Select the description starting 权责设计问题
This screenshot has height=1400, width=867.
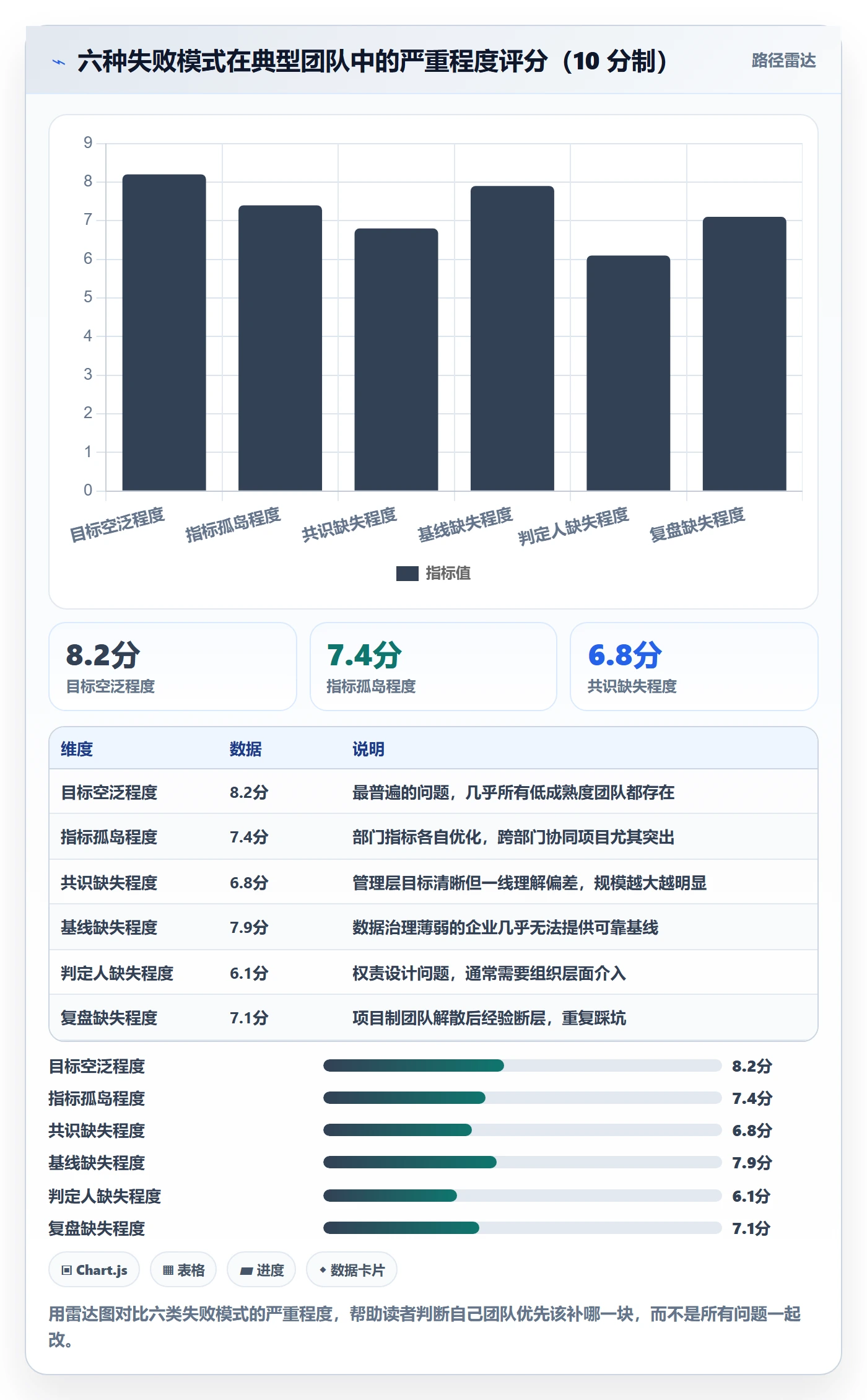489,973
